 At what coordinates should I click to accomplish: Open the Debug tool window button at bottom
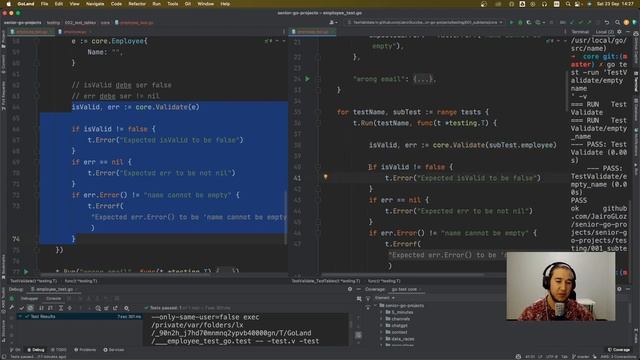(x=36, y=350)
